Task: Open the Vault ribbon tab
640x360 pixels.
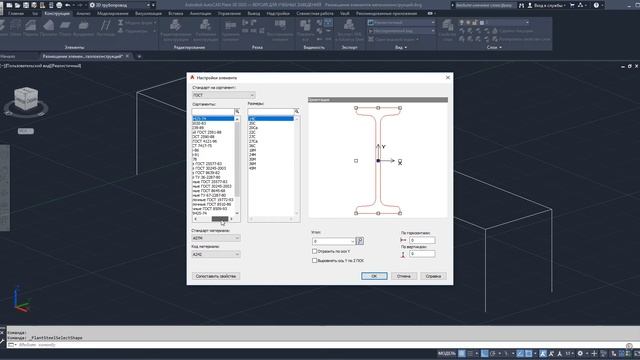Action: 344,13
